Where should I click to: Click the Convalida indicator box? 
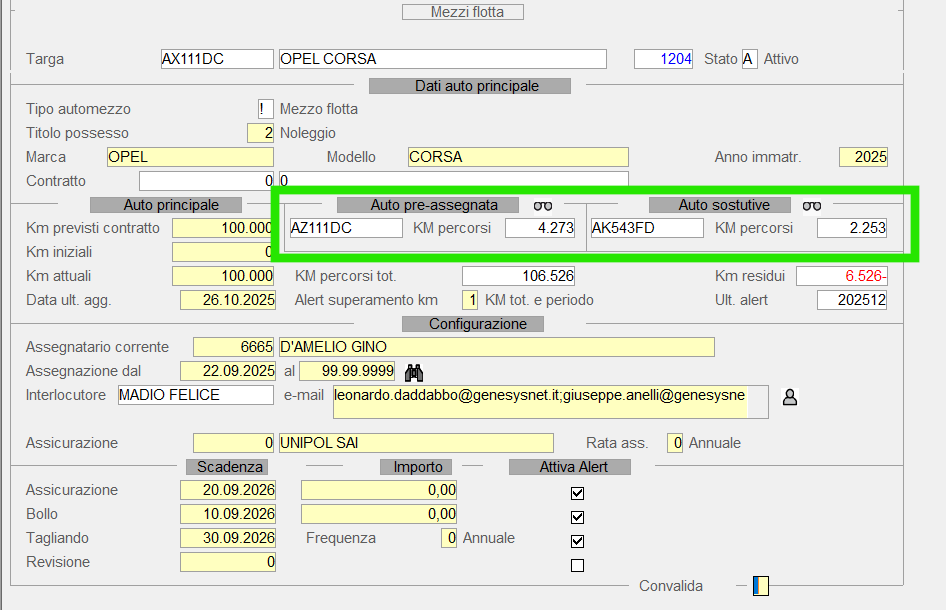[760, 586]
